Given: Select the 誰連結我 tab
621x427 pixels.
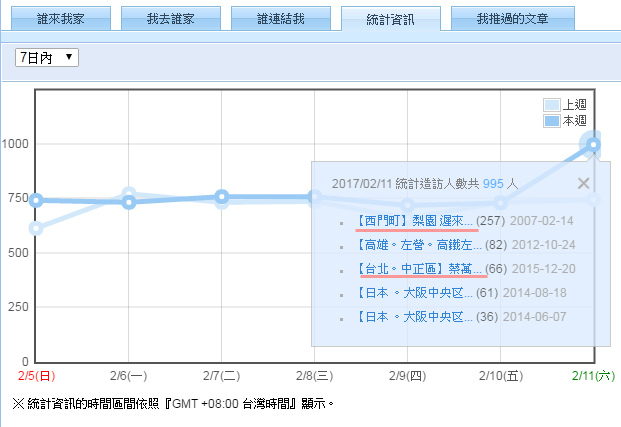Looking at the screenshot, I should pos(281,18).
